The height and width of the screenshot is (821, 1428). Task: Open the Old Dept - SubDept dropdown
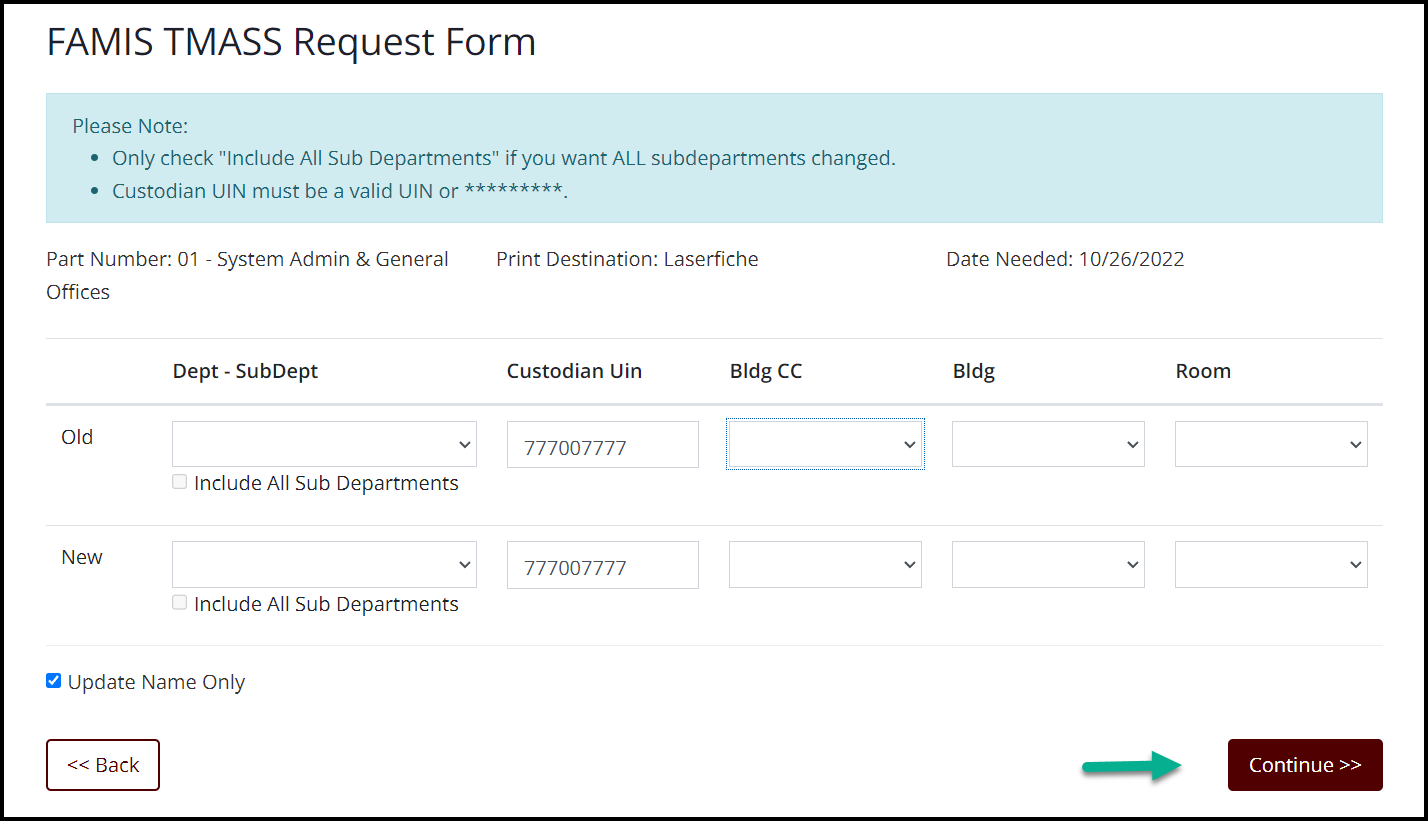[x=324, y=444]
